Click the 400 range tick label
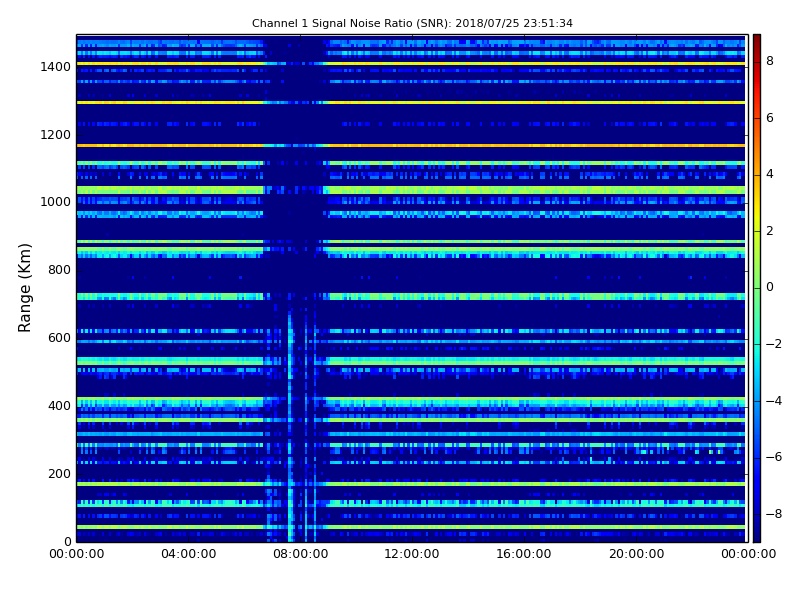 coord(59,406)
